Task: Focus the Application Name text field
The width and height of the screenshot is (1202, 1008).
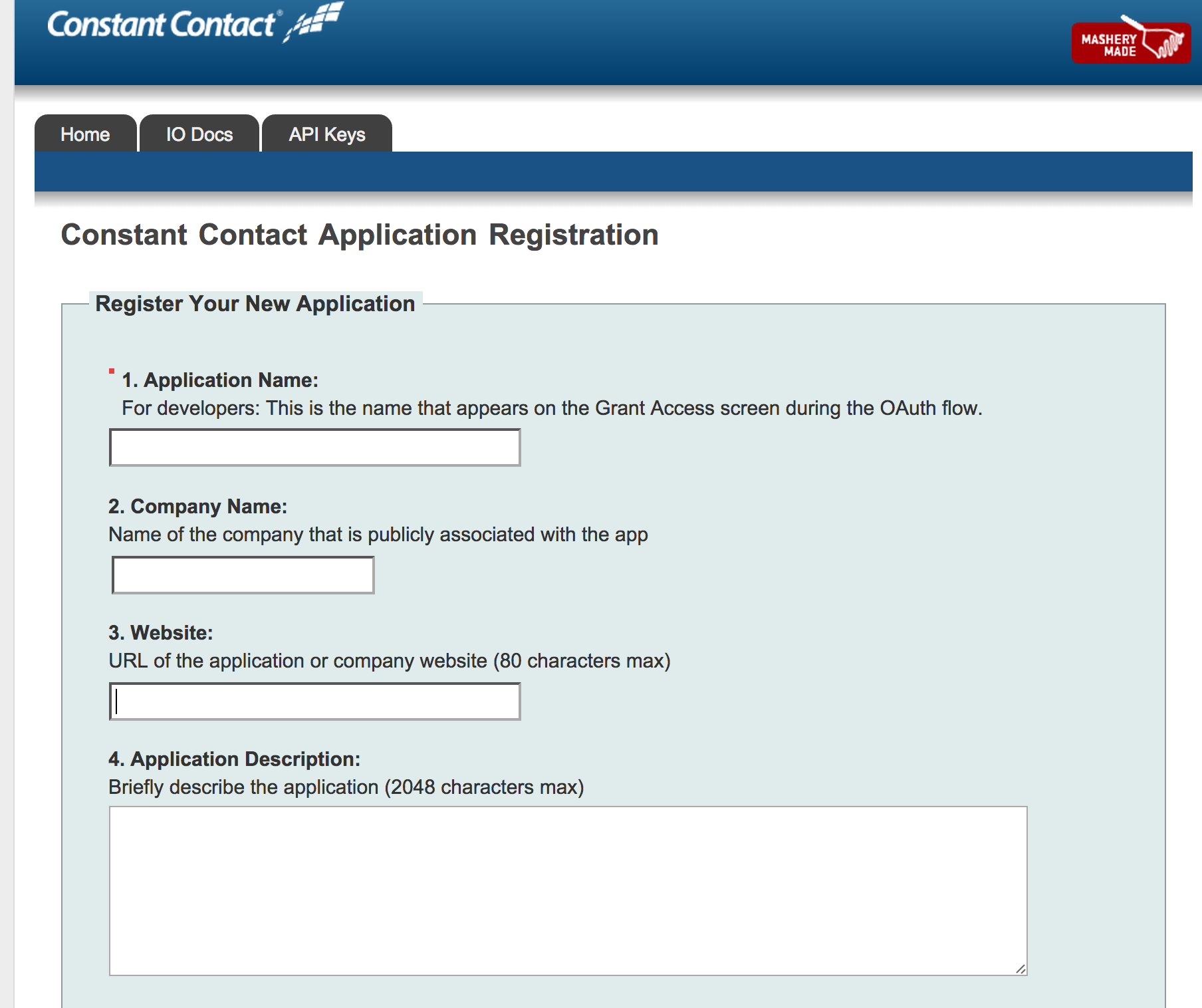Action: pyautogui.click(x=315, y=447)
